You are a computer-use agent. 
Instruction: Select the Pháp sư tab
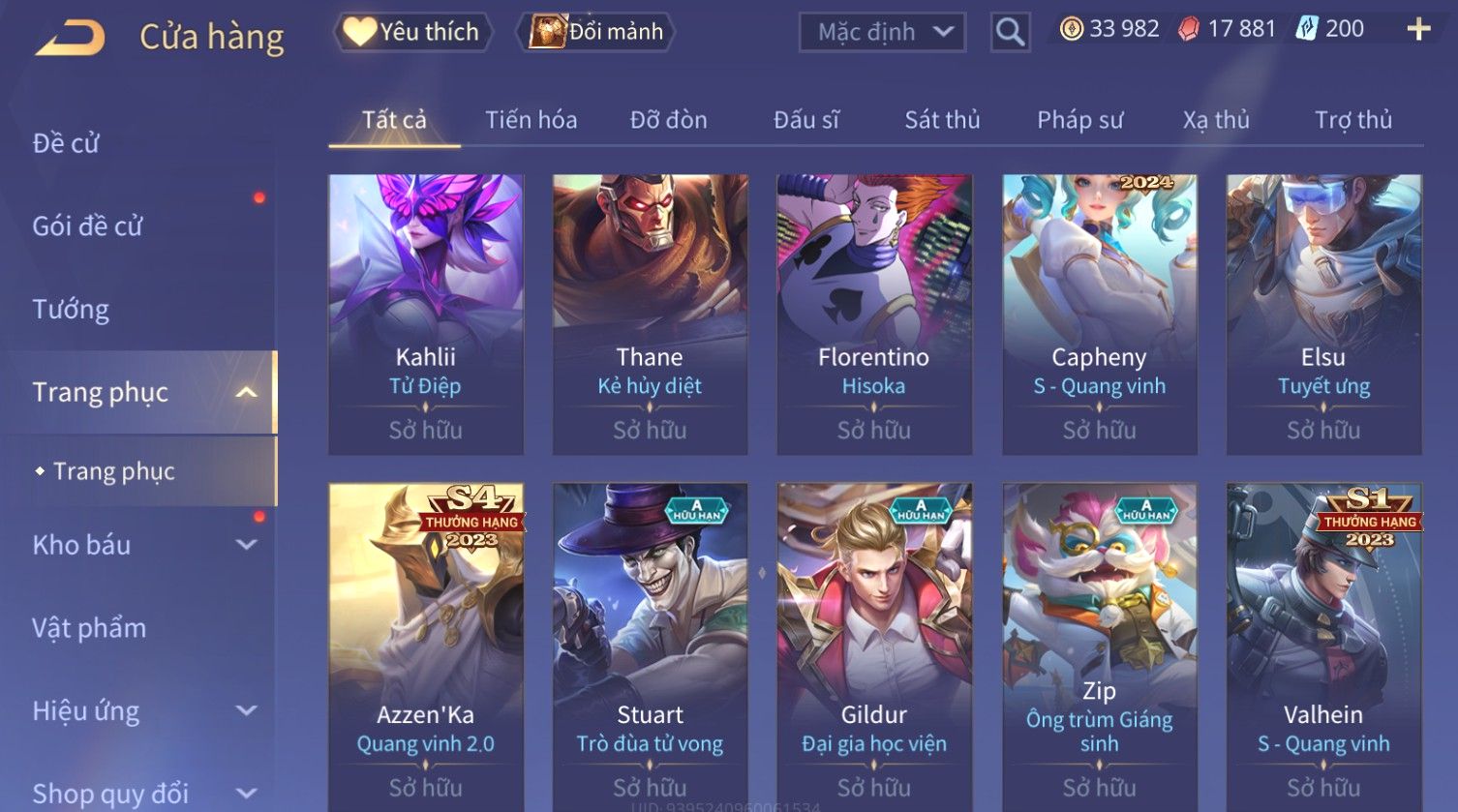click(x=1079, y=120)
